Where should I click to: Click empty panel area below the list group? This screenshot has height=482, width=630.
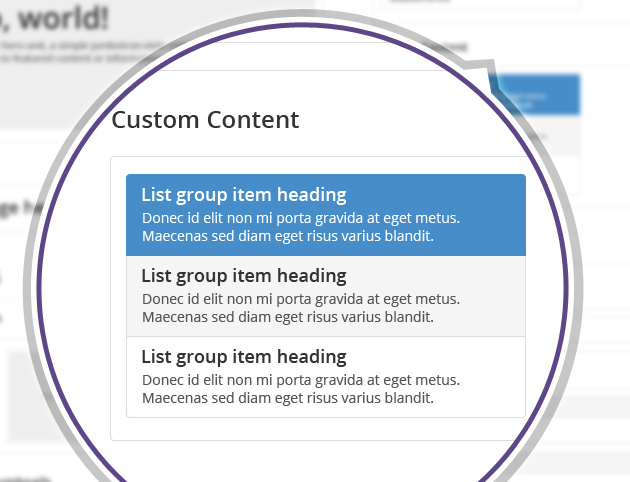[317, 429]
